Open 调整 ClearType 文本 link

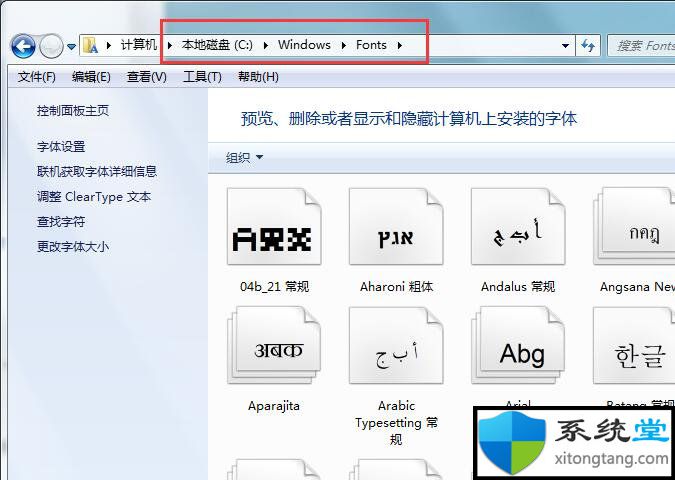point(94,197)
